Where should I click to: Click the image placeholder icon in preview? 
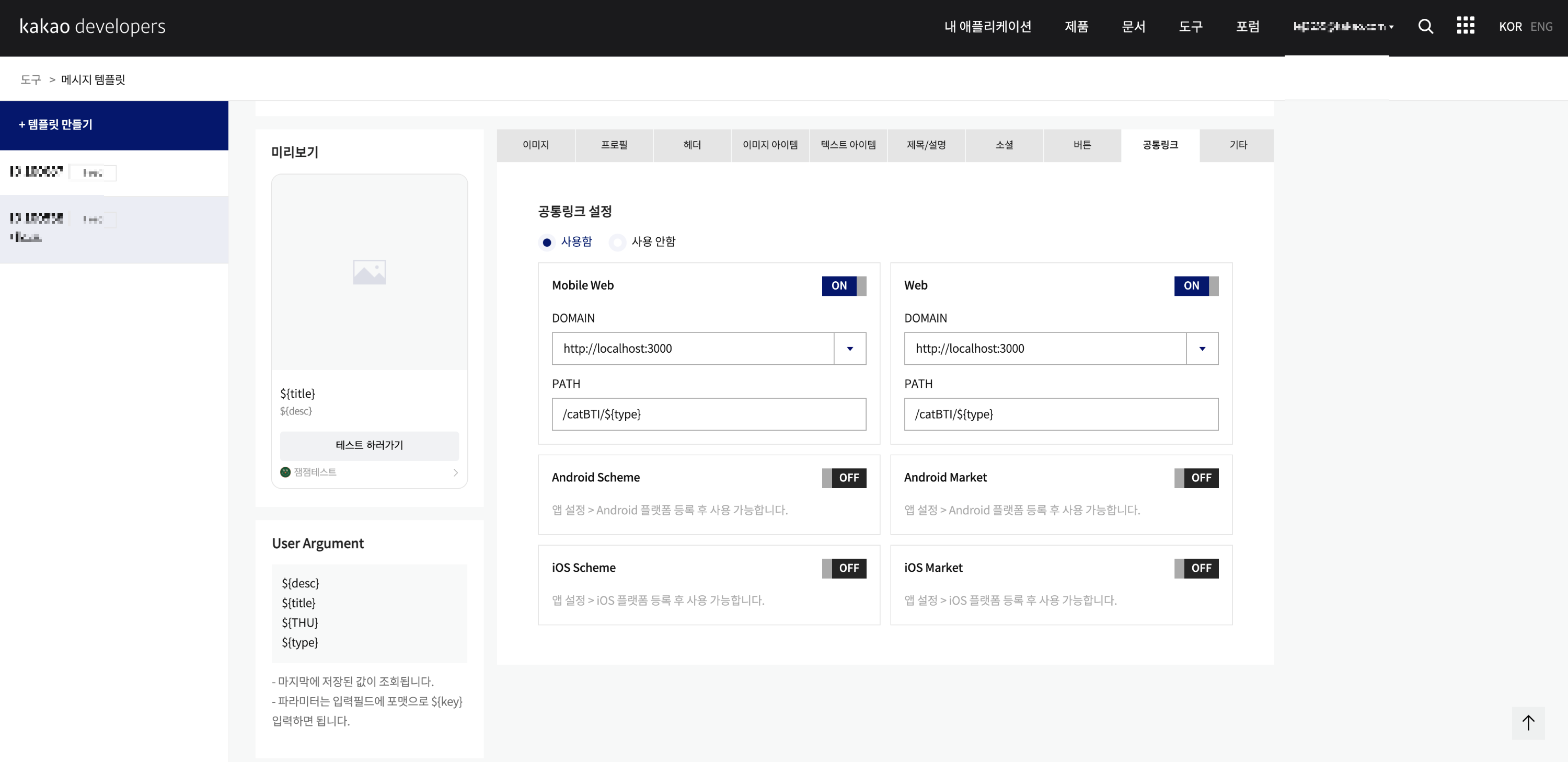point(369,272)
